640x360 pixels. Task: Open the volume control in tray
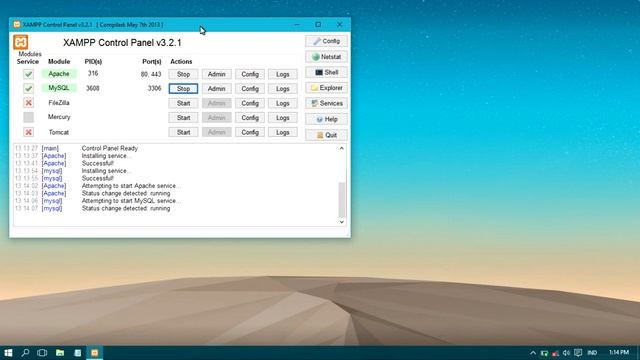566,353
